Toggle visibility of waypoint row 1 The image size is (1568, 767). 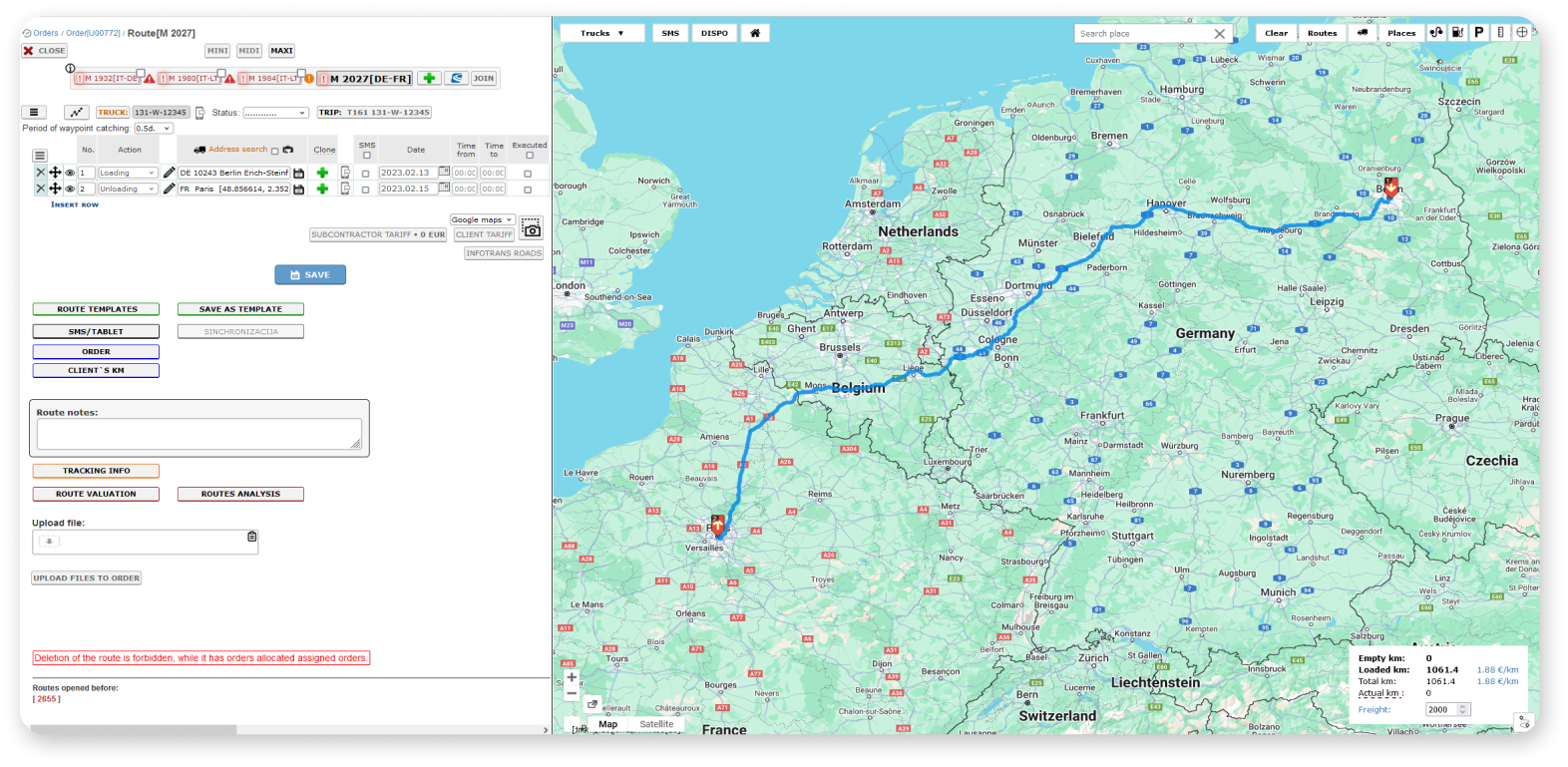pyautogui.click(x=70, y=173)
